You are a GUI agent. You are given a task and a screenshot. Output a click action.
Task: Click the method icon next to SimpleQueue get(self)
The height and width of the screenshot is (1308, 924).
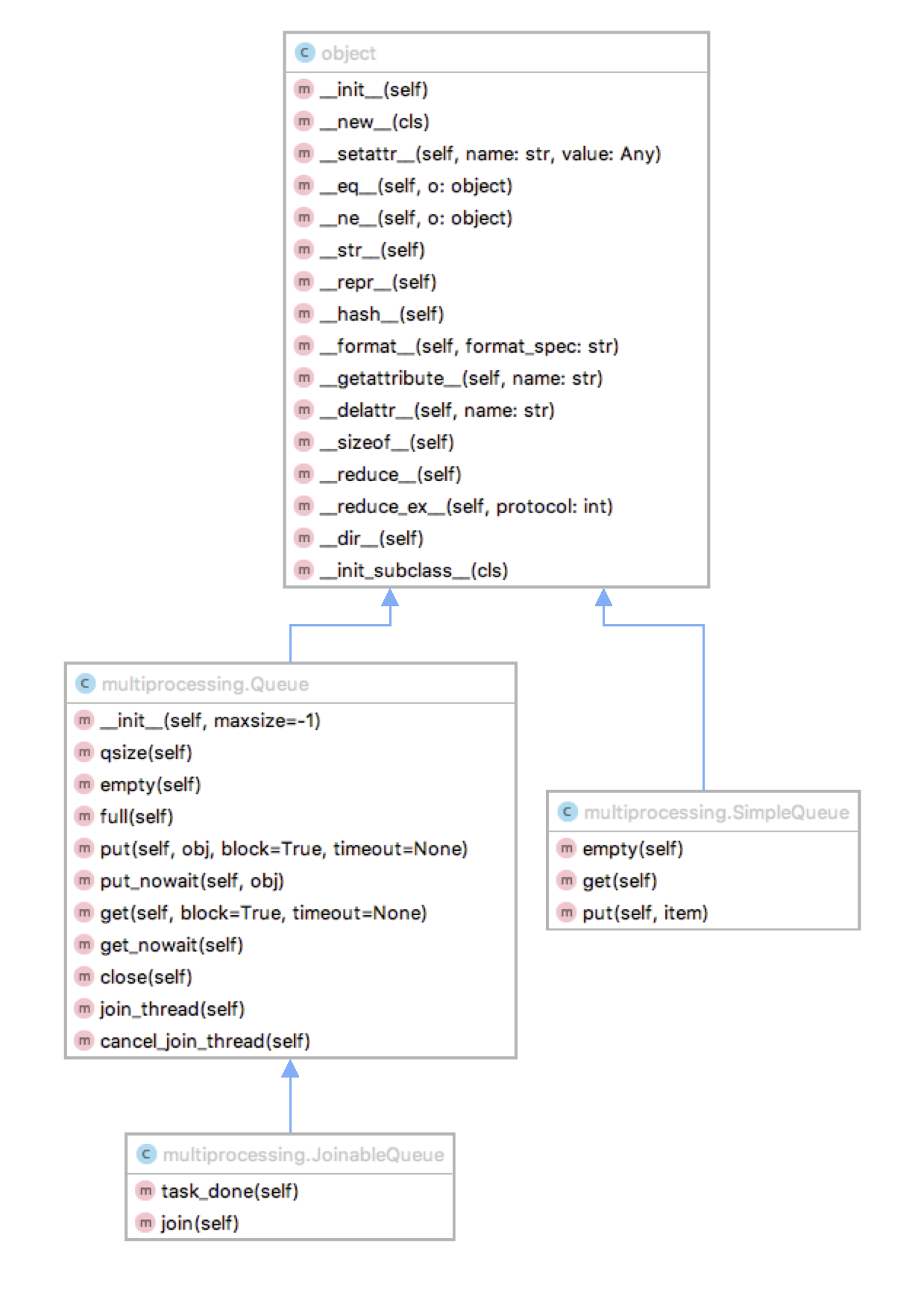(x=568, y=880)
